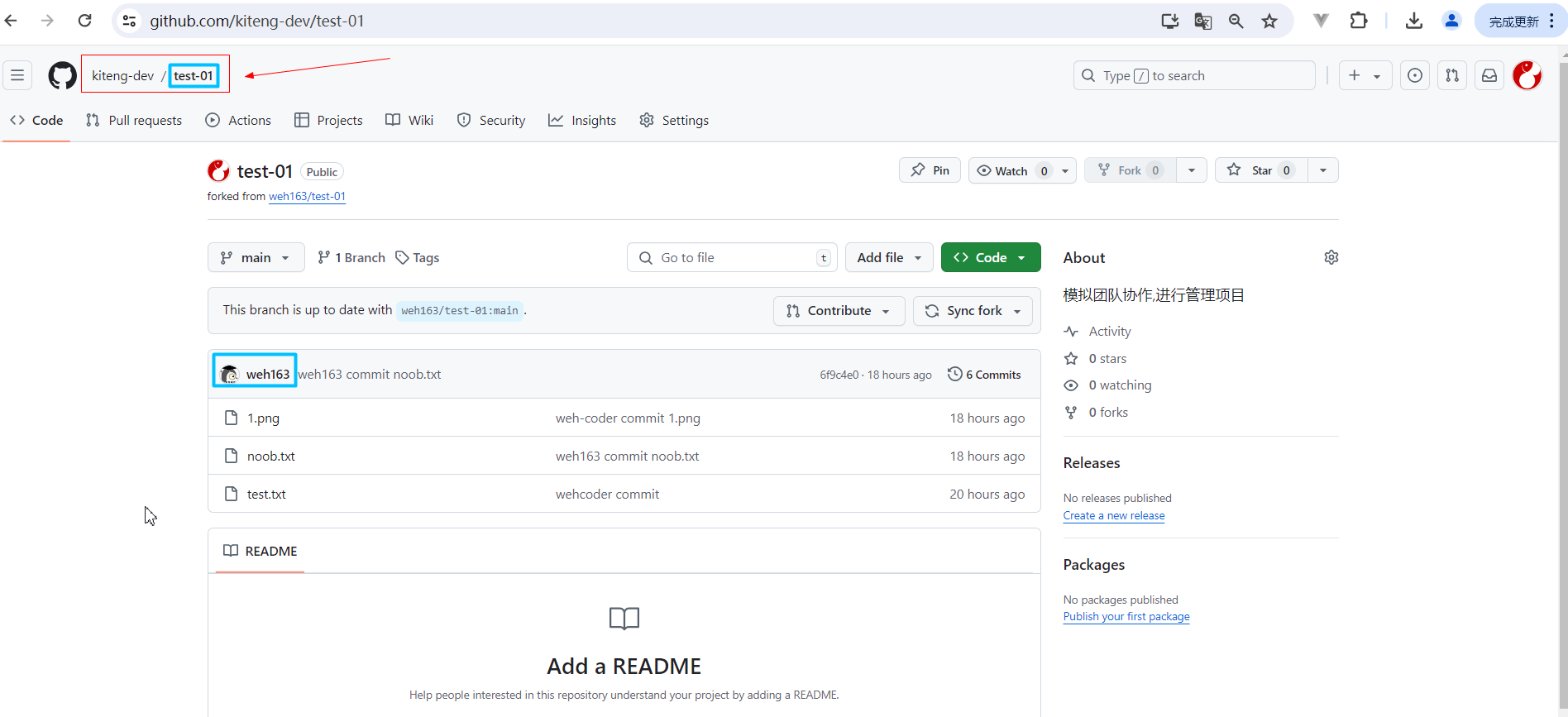
Task: Open the Tags link
Action: tap(418, 257)
